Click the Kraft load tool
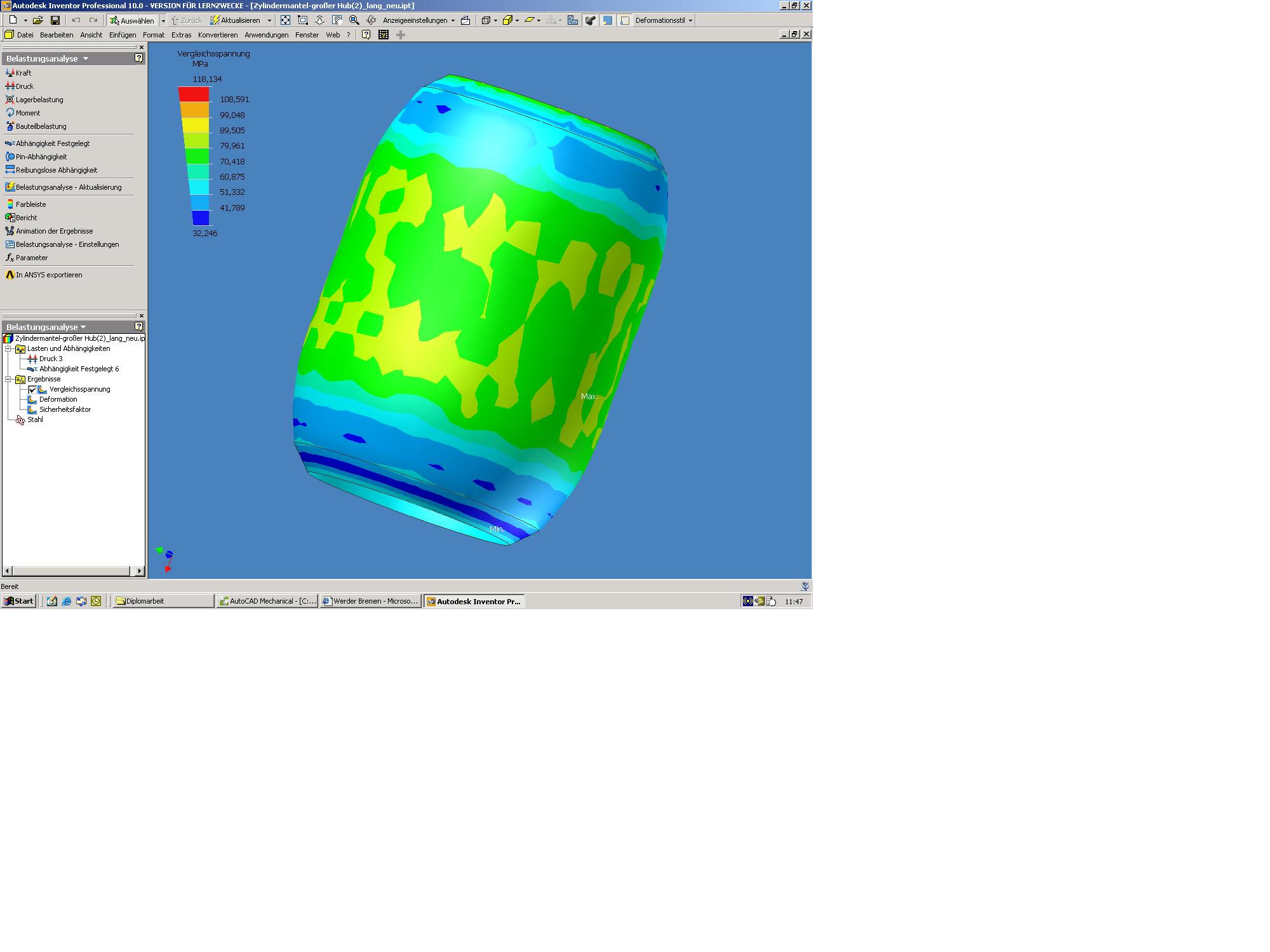This screenshot has height=952, width=1270. click(18, 73)
